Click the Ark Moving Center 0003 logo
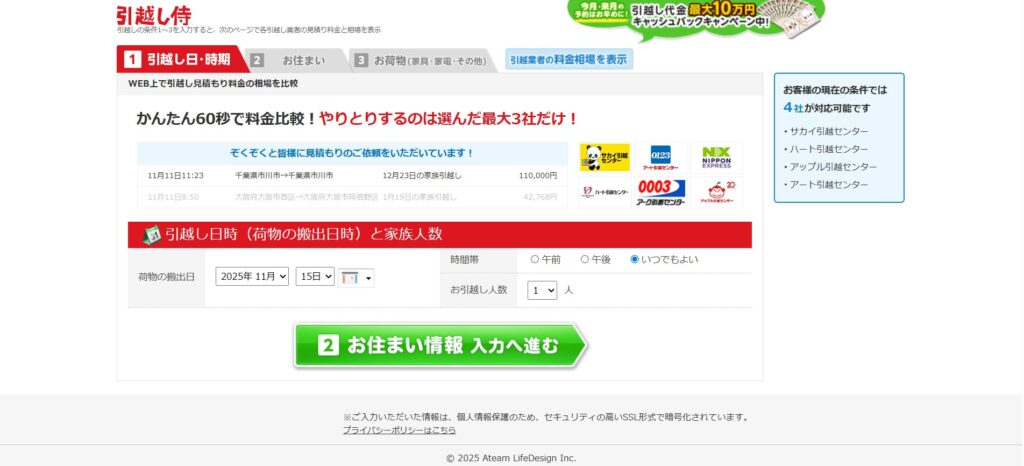 (661, 192)
